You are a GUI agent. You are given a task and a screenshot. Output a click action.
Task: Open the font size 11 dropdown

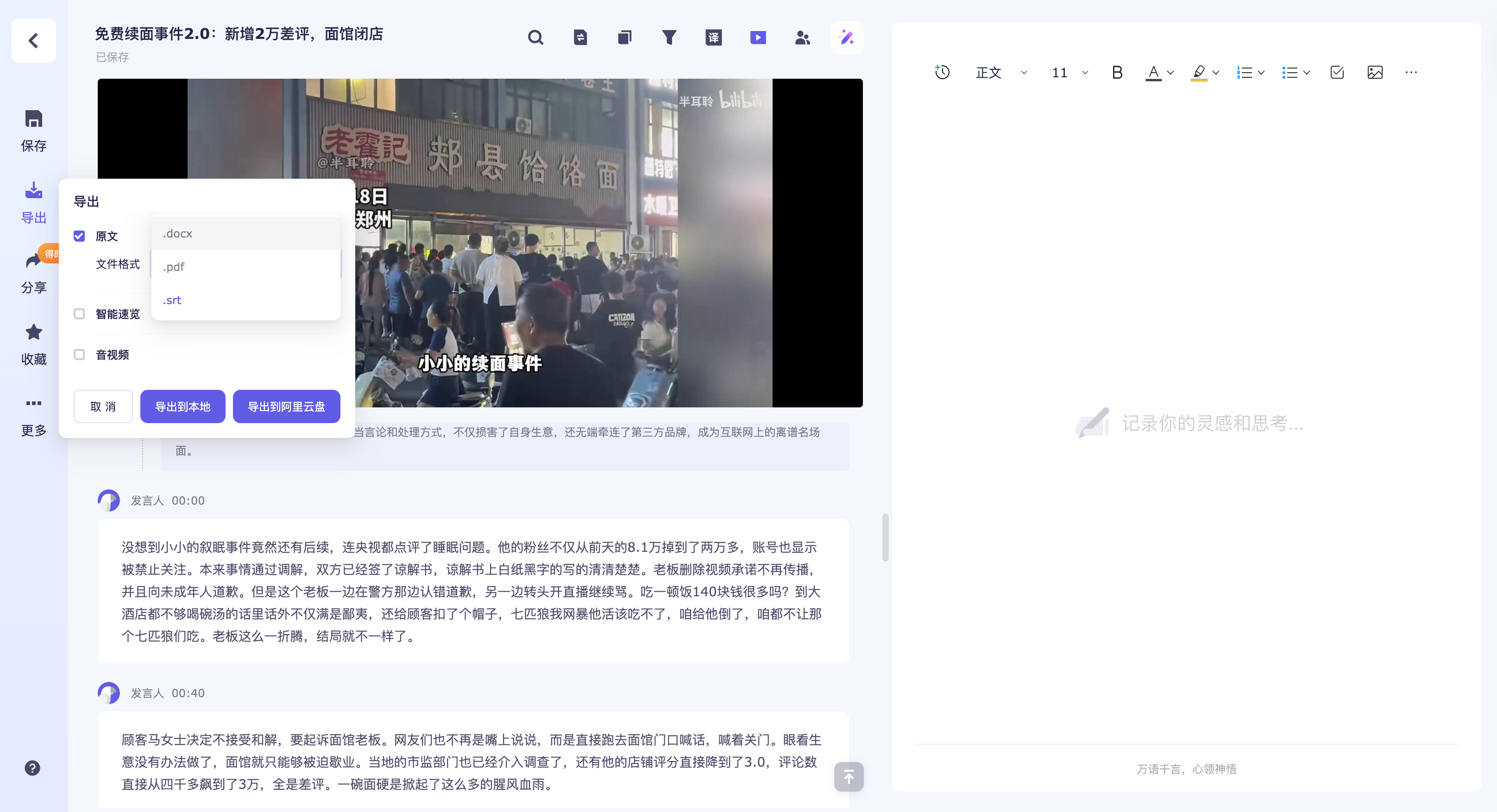click(1069, 73)
